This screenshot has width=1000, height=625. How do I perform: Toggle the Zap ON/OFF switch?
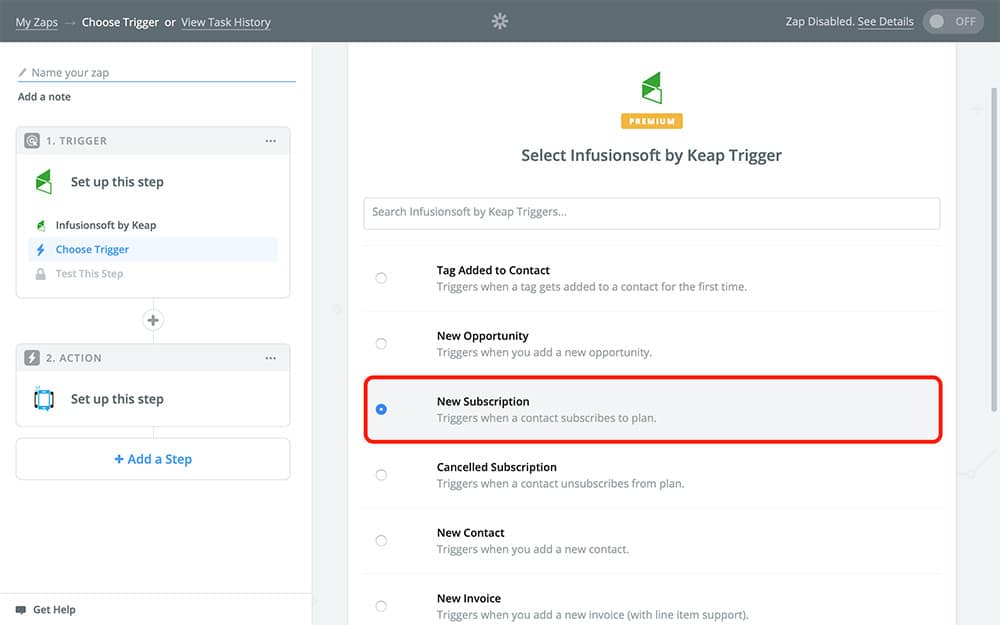[953, 21]
